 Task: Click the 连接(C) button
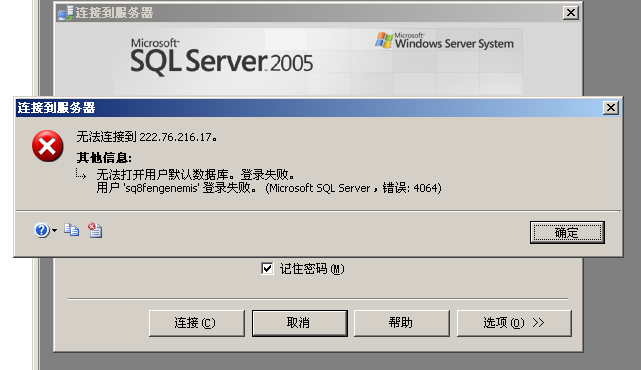197,323
